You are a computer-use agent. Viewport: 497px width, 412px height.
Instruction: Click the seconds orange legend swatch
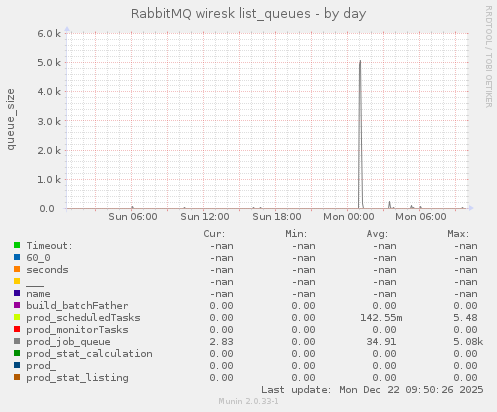(x=17, y=269)
